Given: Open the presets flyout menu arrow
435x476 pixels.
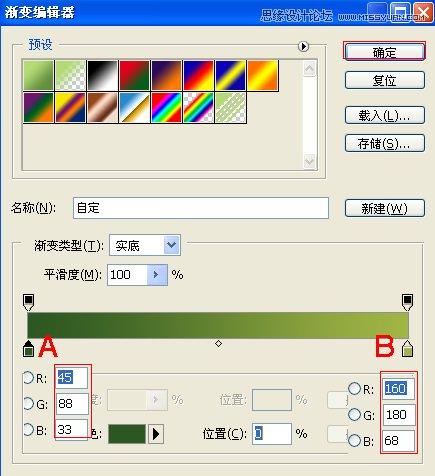Looking at the screenshot, I should click(303, 46).
